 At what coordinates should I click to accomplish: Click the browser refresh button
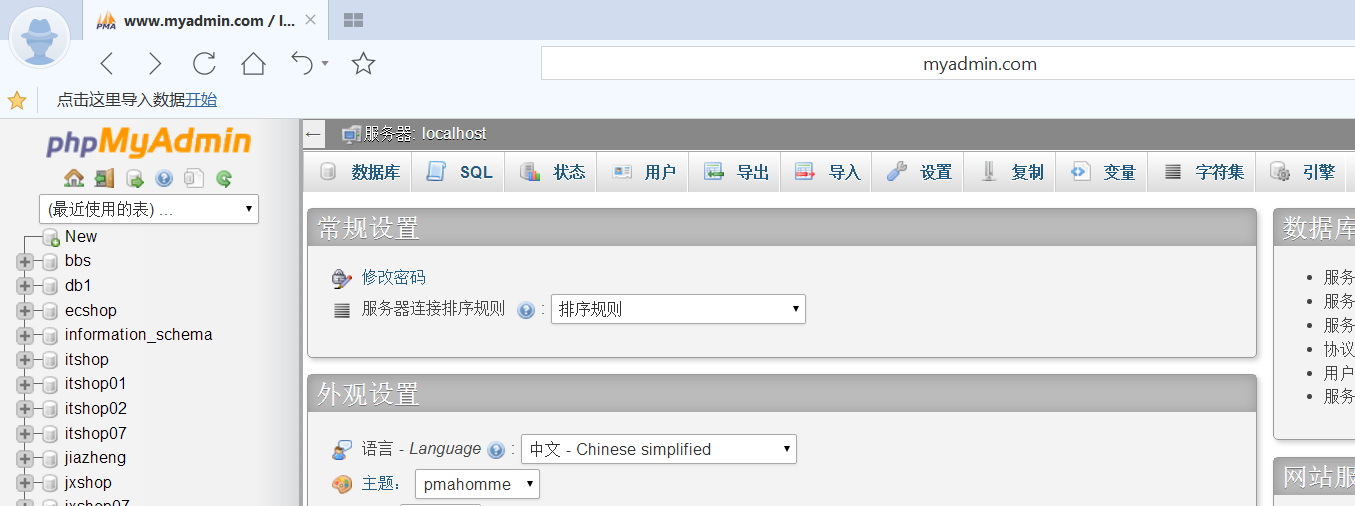coord(204,64)
